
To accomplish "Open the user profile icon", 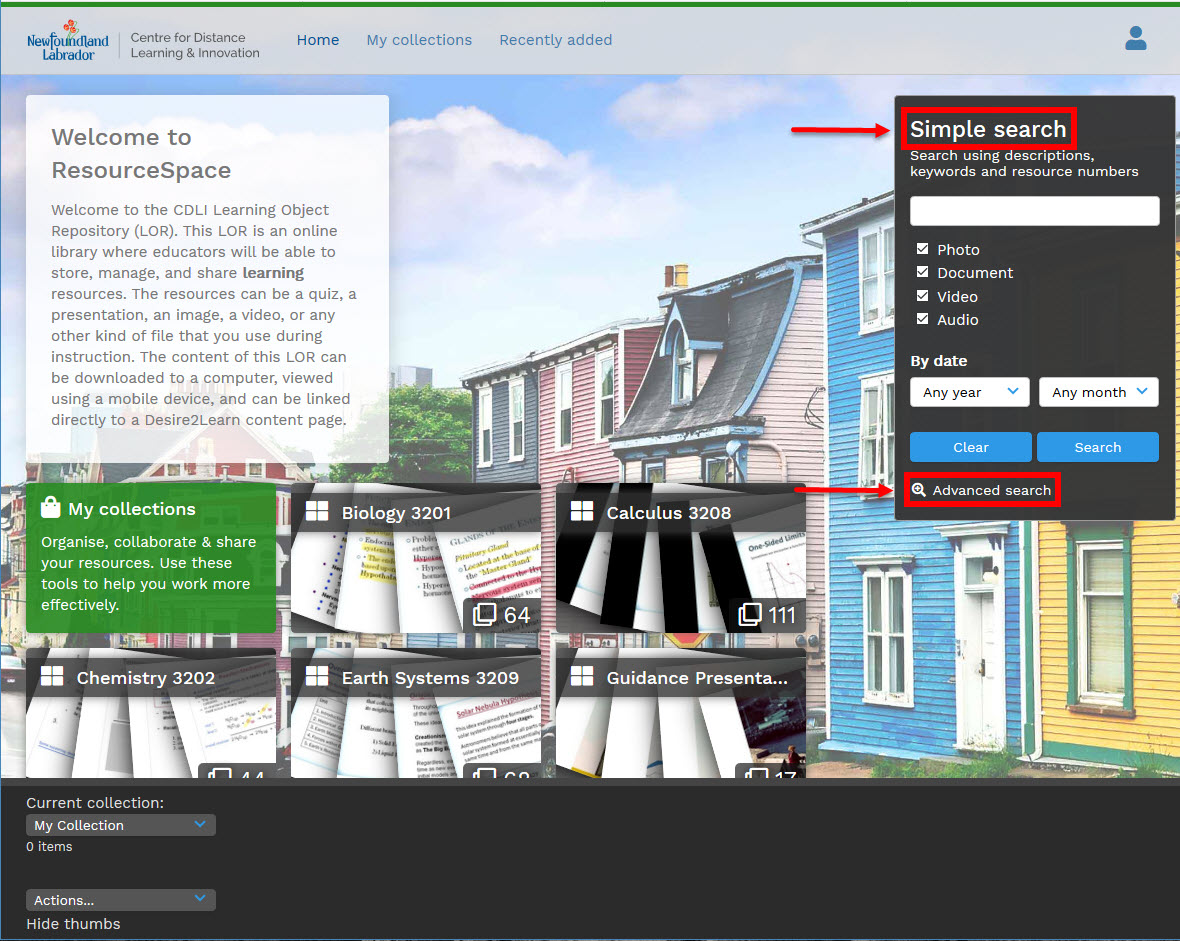I will pyautogui.click(x=1136, y=38).
